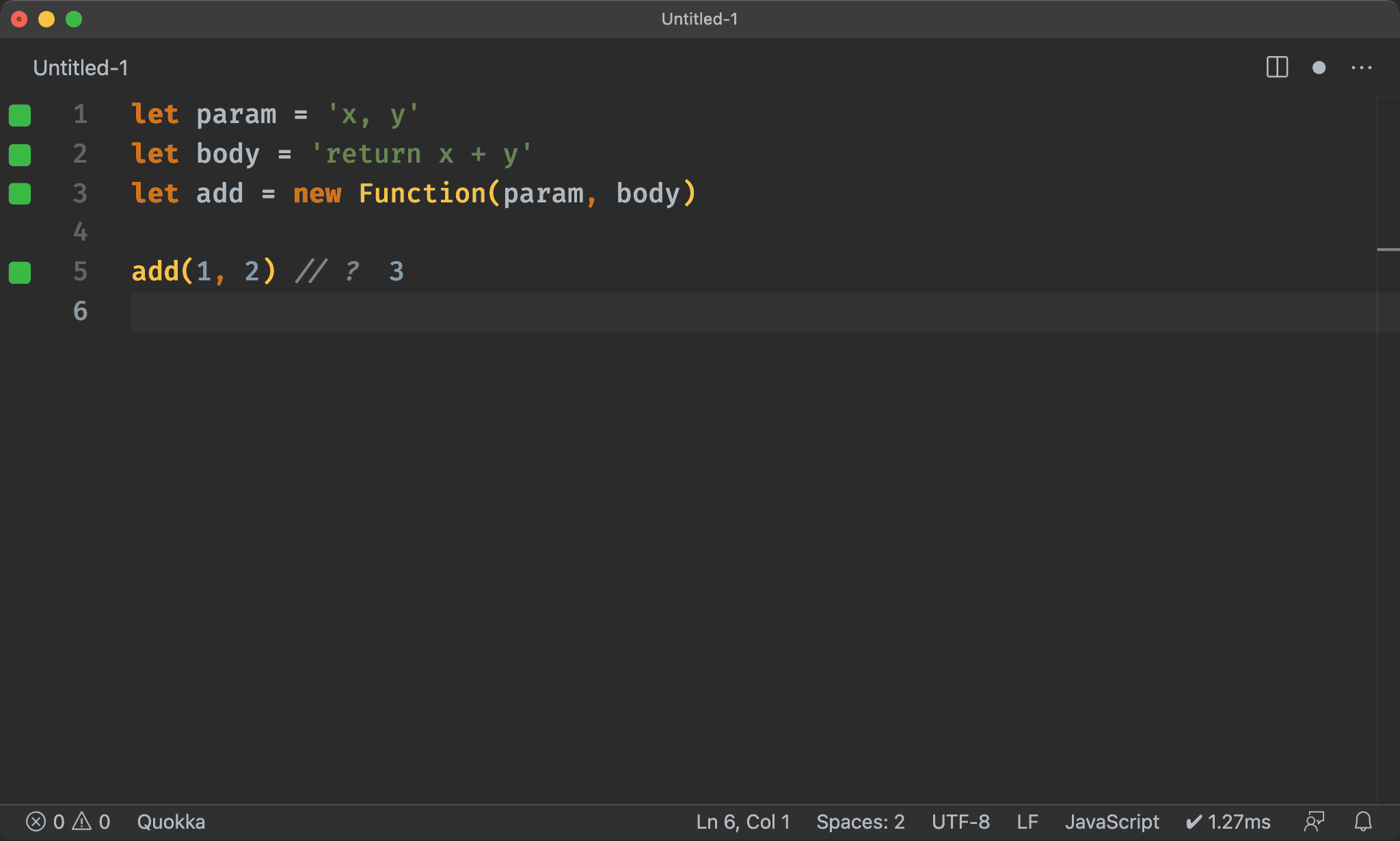Select the Untitled-1 editor tab
This screenshot has width=1400, height=841.
[x=81, y=68]
